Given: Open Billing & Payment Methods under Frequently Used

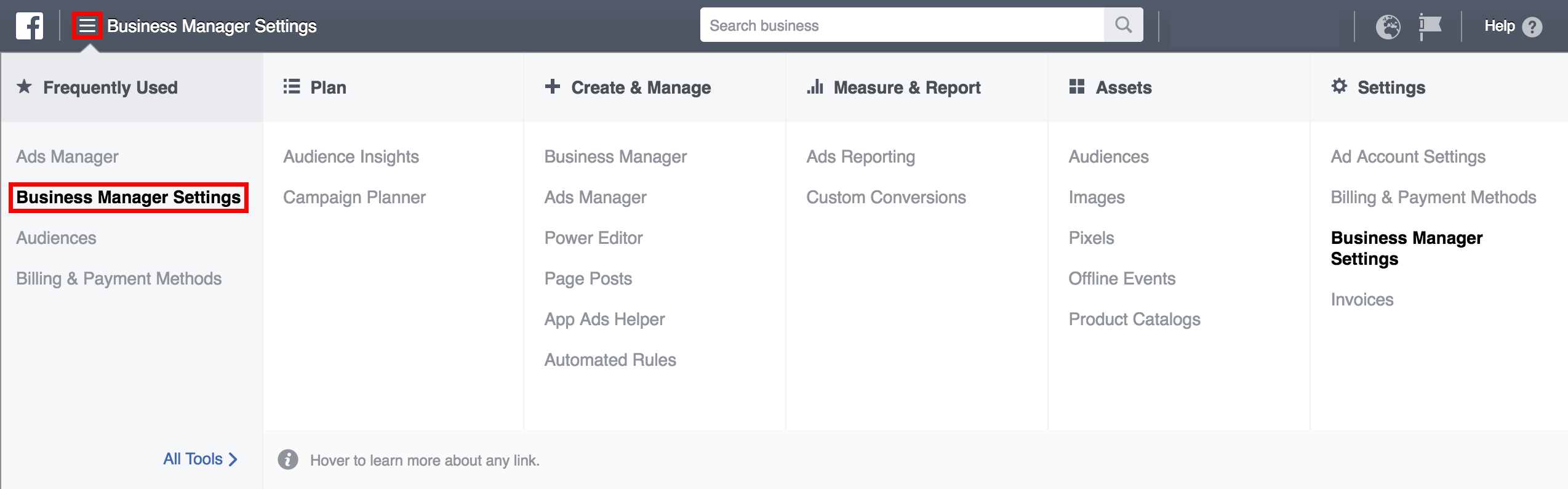Looking at the screenshot, I should [119, 279].
